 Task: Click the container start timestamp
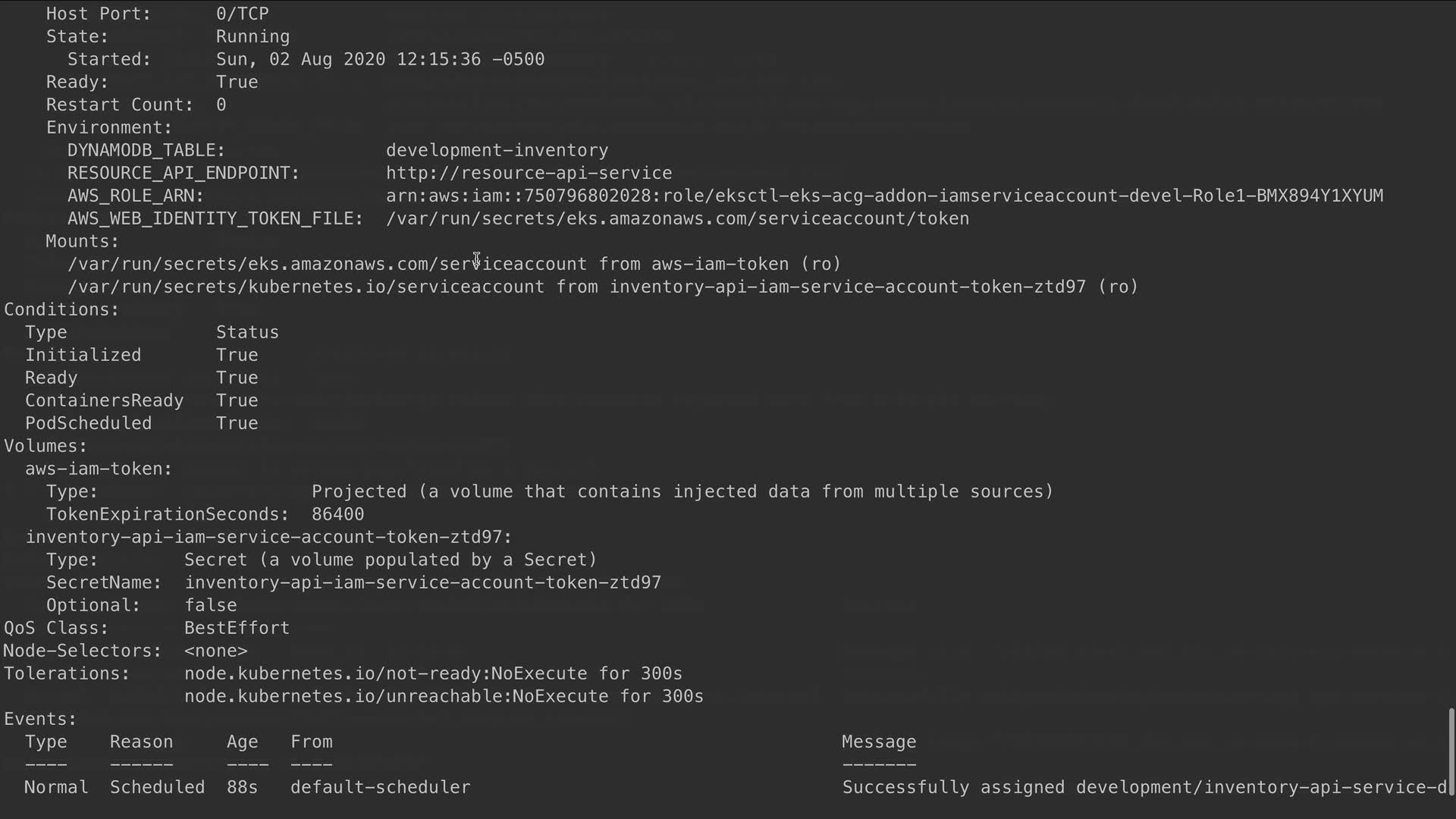click(380, 59)
